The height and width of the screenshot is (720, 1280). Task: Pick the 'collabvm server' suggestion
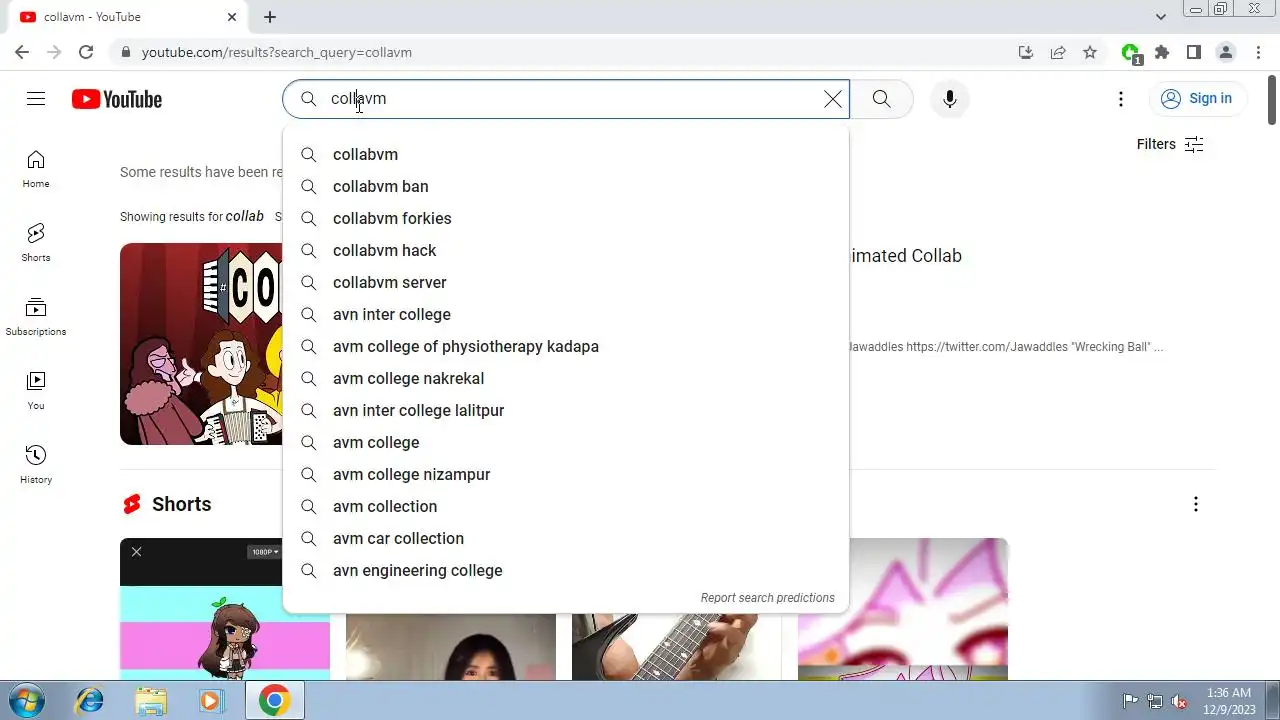coord(566,282)
